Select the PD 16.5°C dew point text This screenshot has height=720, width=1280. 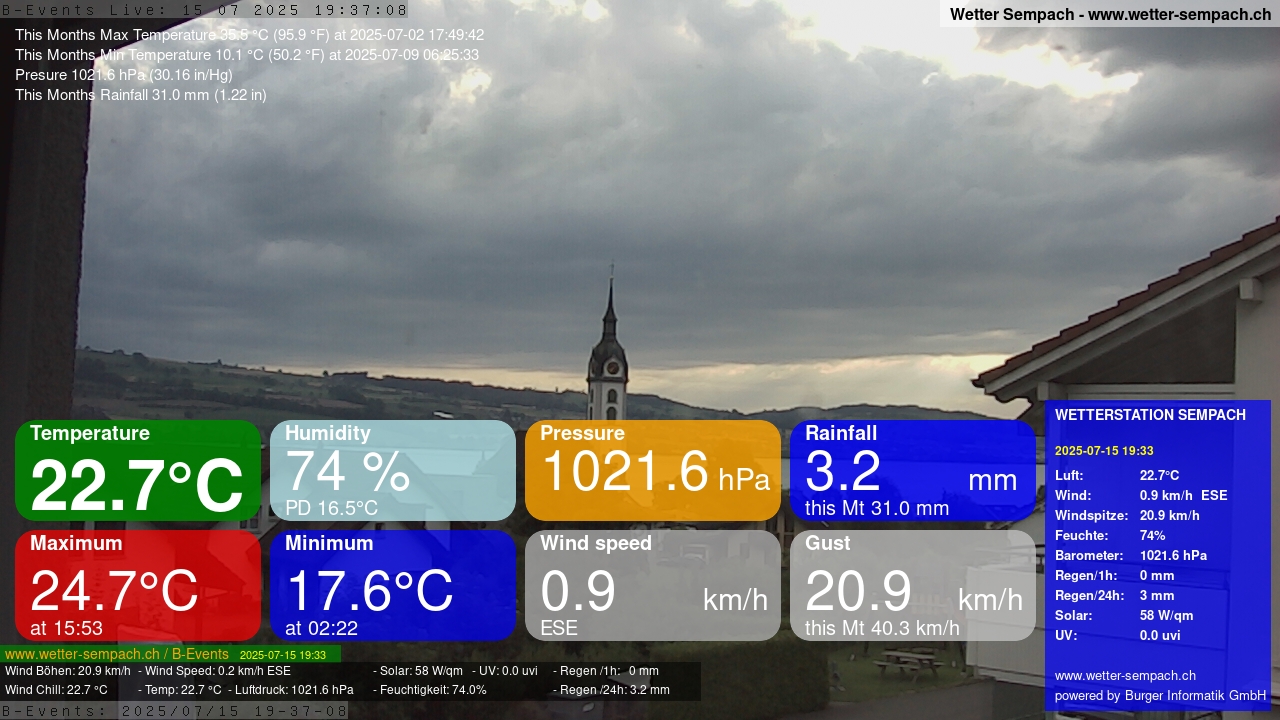[x=331, y=508]
